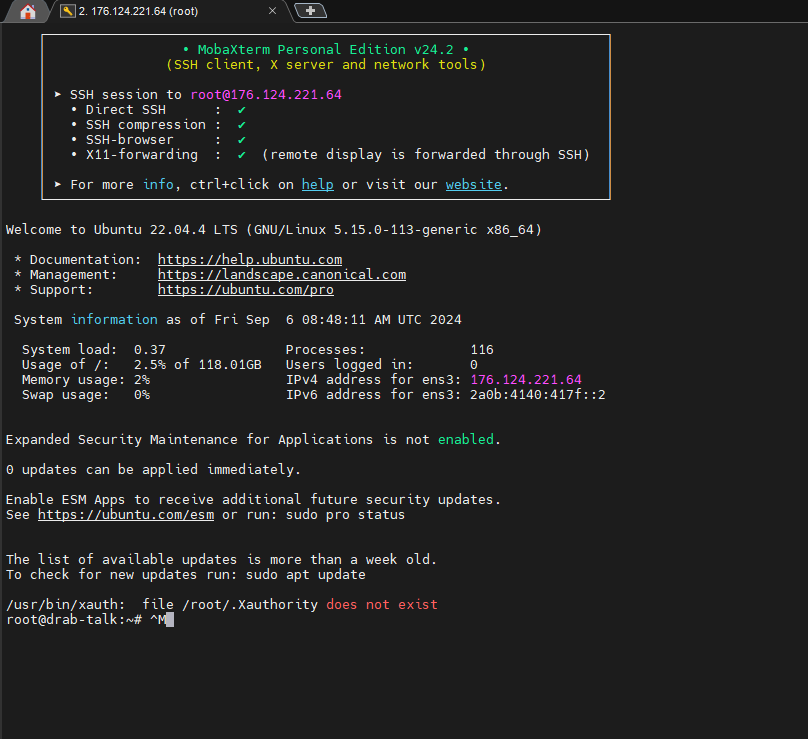This screenshot has width=808, height=739.
Task: Open https://help.ubuntu.com documentation link
Action: 250,259
